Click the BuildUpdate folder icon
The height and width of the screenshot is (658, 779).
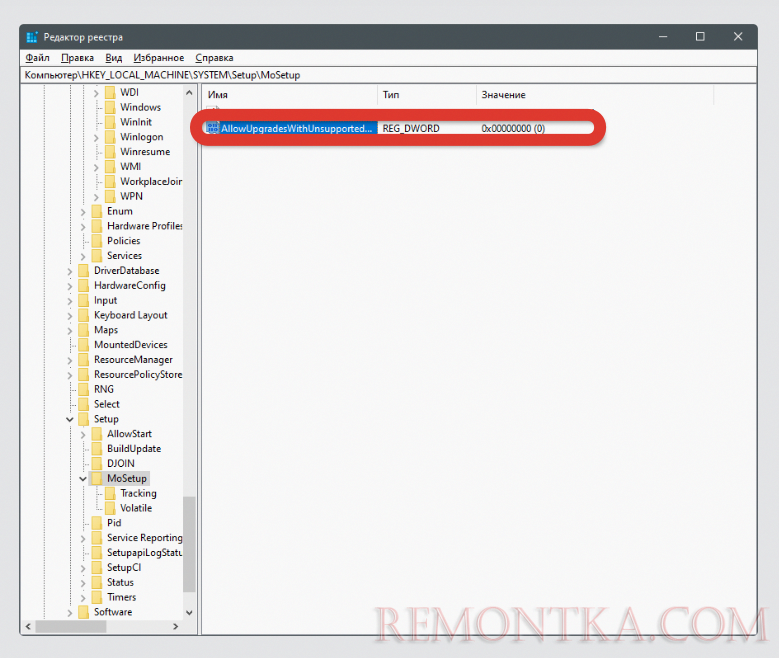click(x=97, y=449)
